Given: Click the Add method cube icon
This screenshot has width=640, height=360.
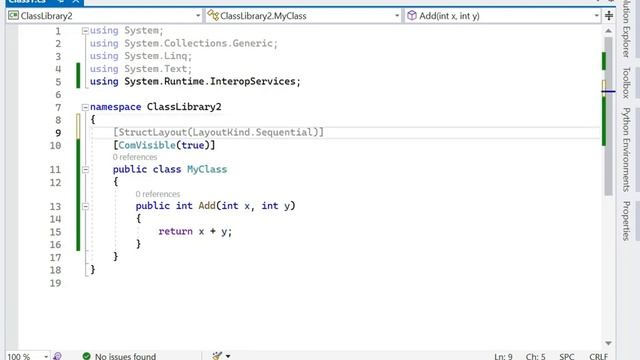Looking at the screenshot, I should tap(412, 16).
